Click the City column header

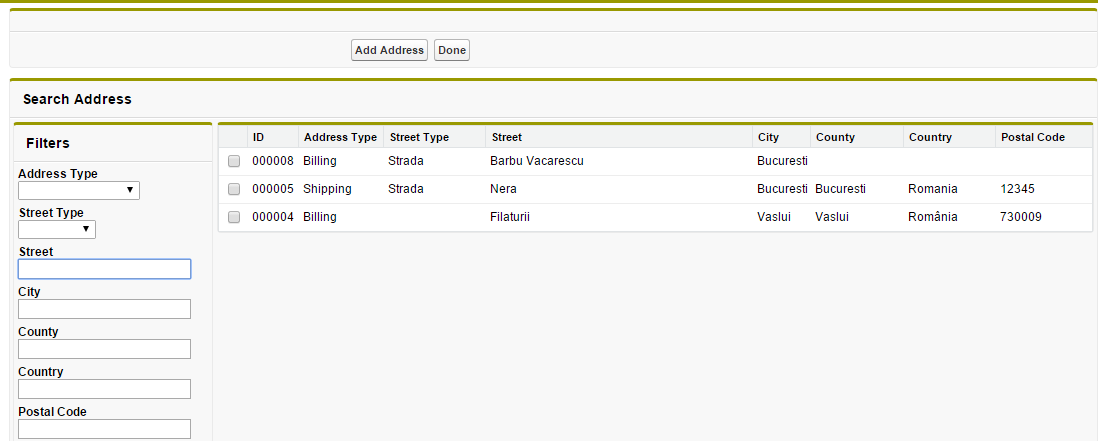(x=768, y=137)
